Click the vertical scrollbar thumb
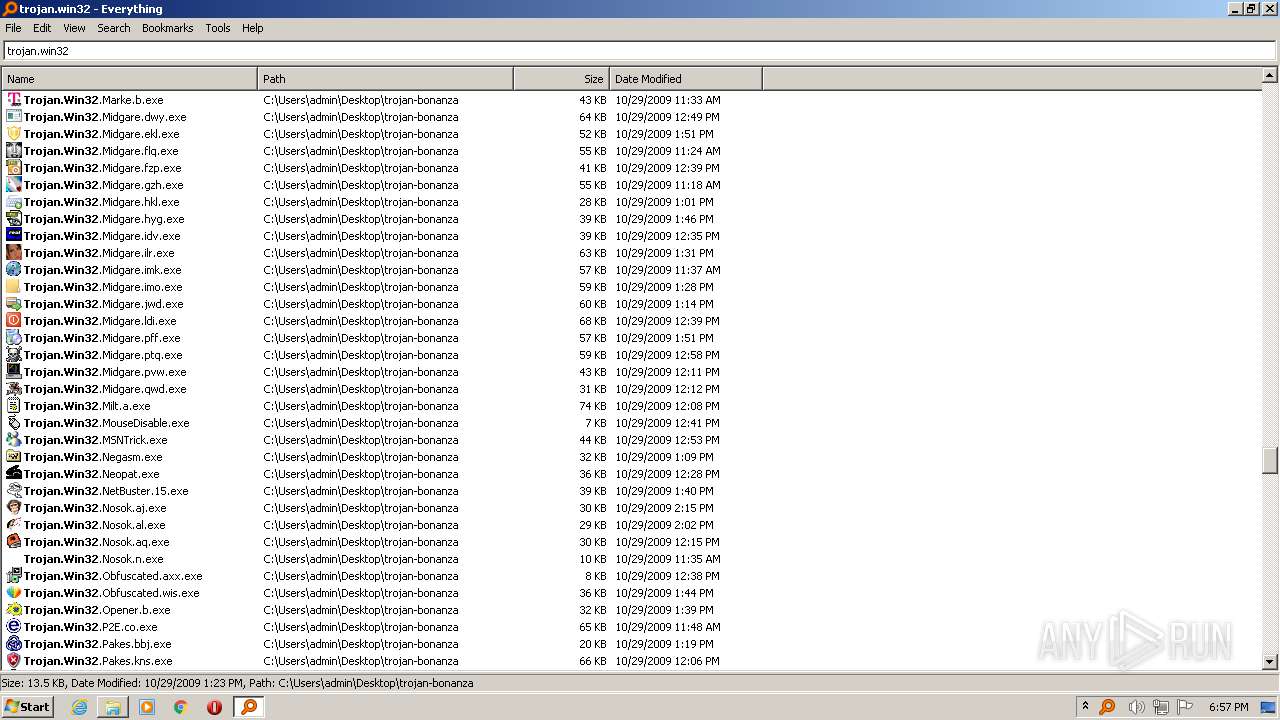1280x720 pixels. point(1270,460)
